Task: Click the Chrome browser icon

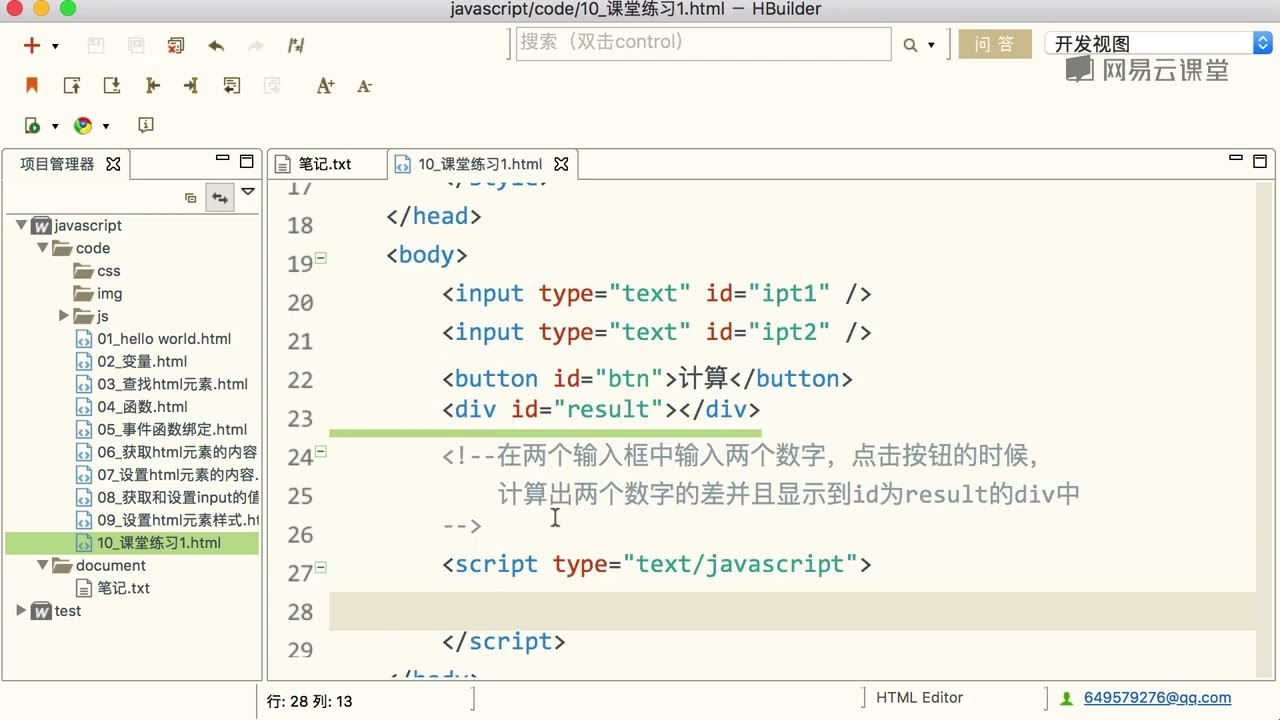Action: click(x=83, y=126)
